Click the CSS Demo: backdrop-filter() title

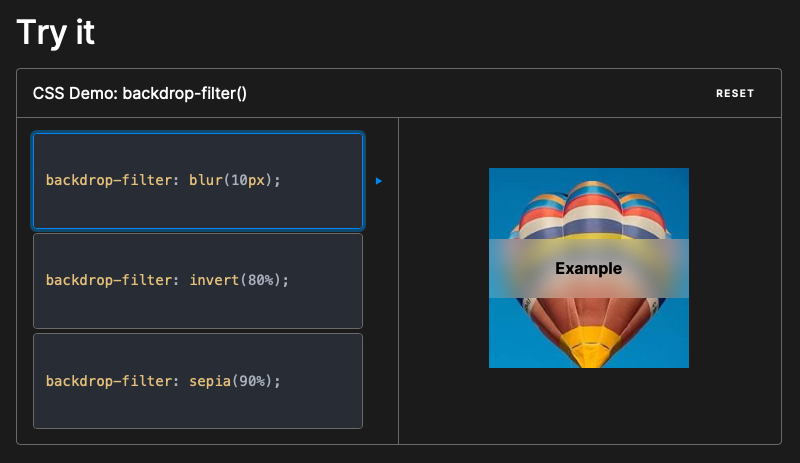point(139,93)
